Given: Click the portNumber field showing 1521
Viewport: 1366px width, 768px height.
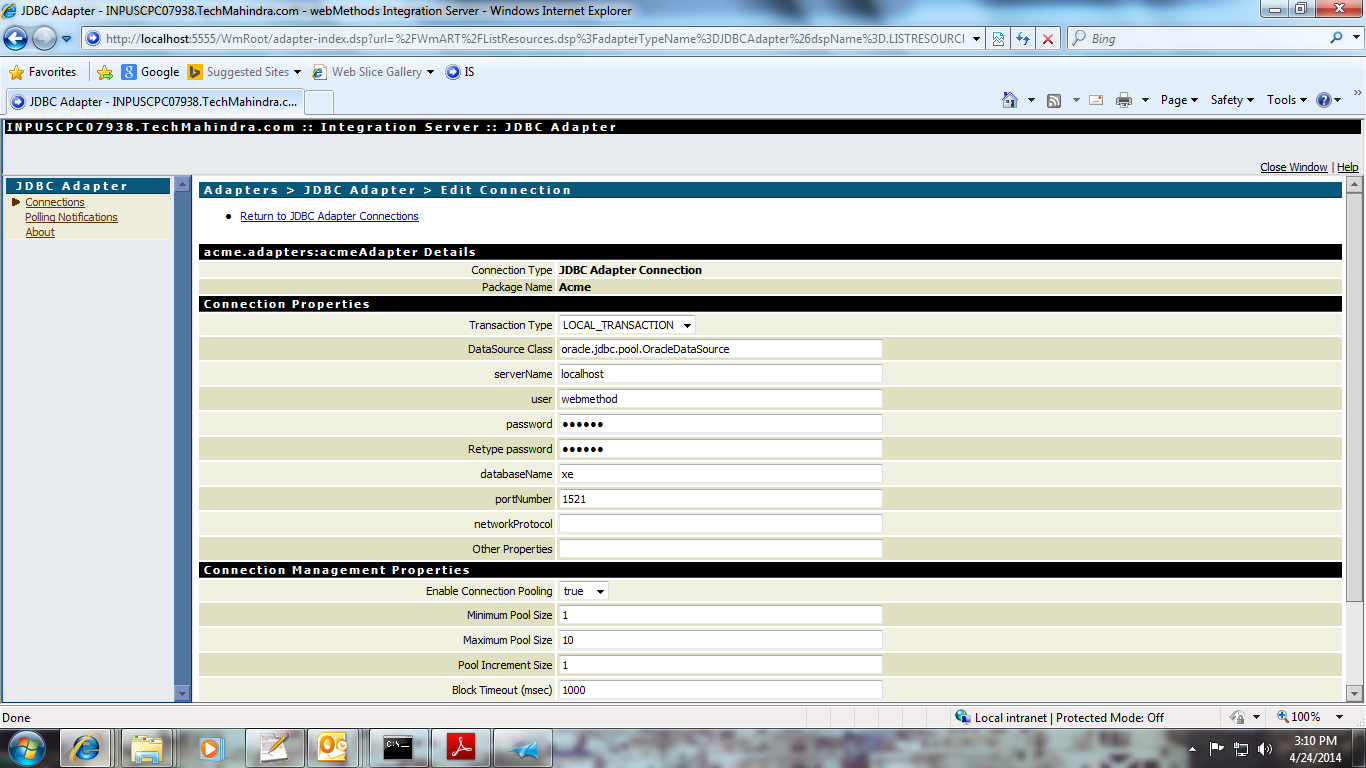Looking at the screenshot, I should click(x=720, y=499).
